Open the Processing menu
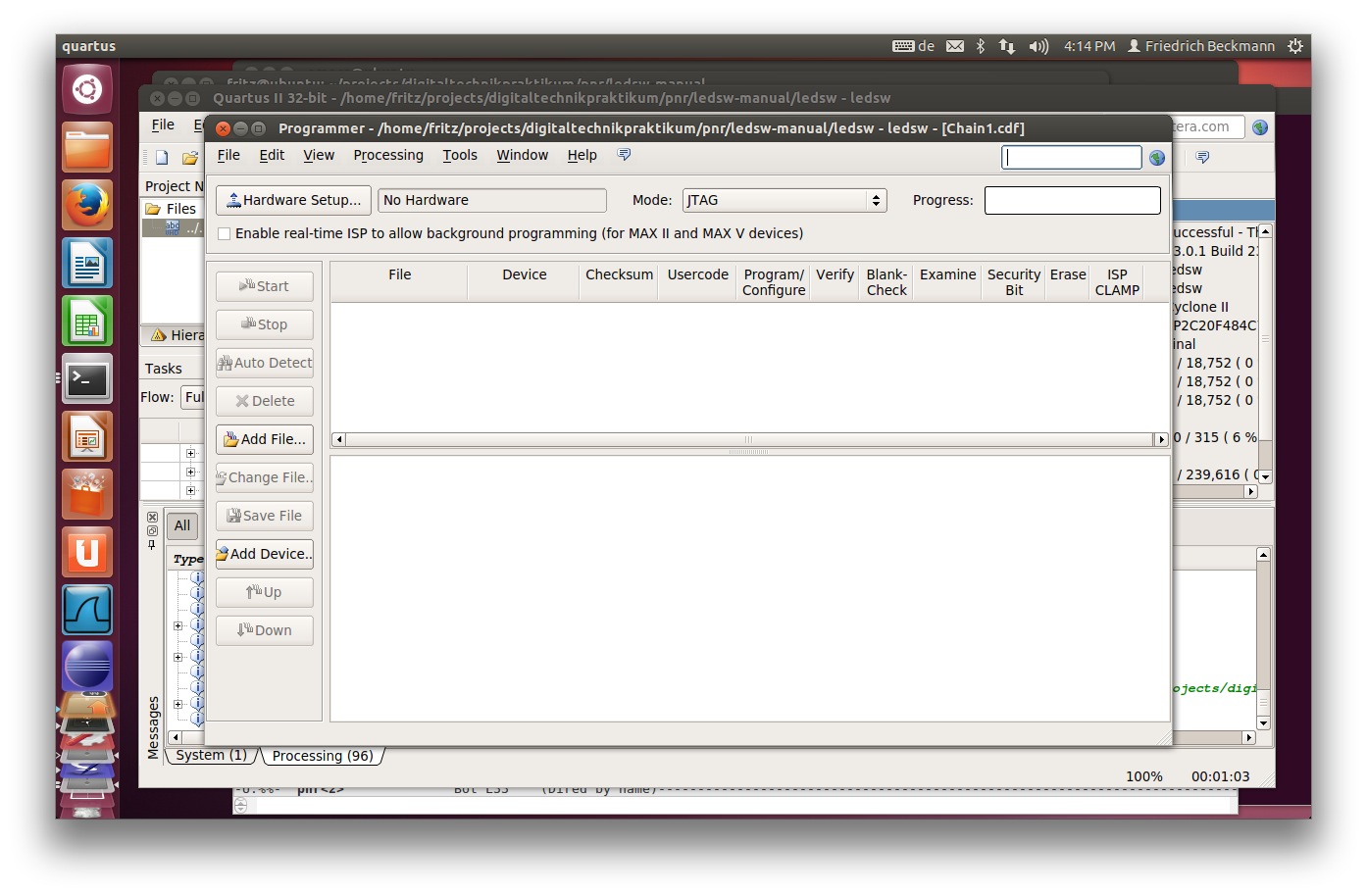The height and width of the screenshot is (896, 1367). (387, 155)
